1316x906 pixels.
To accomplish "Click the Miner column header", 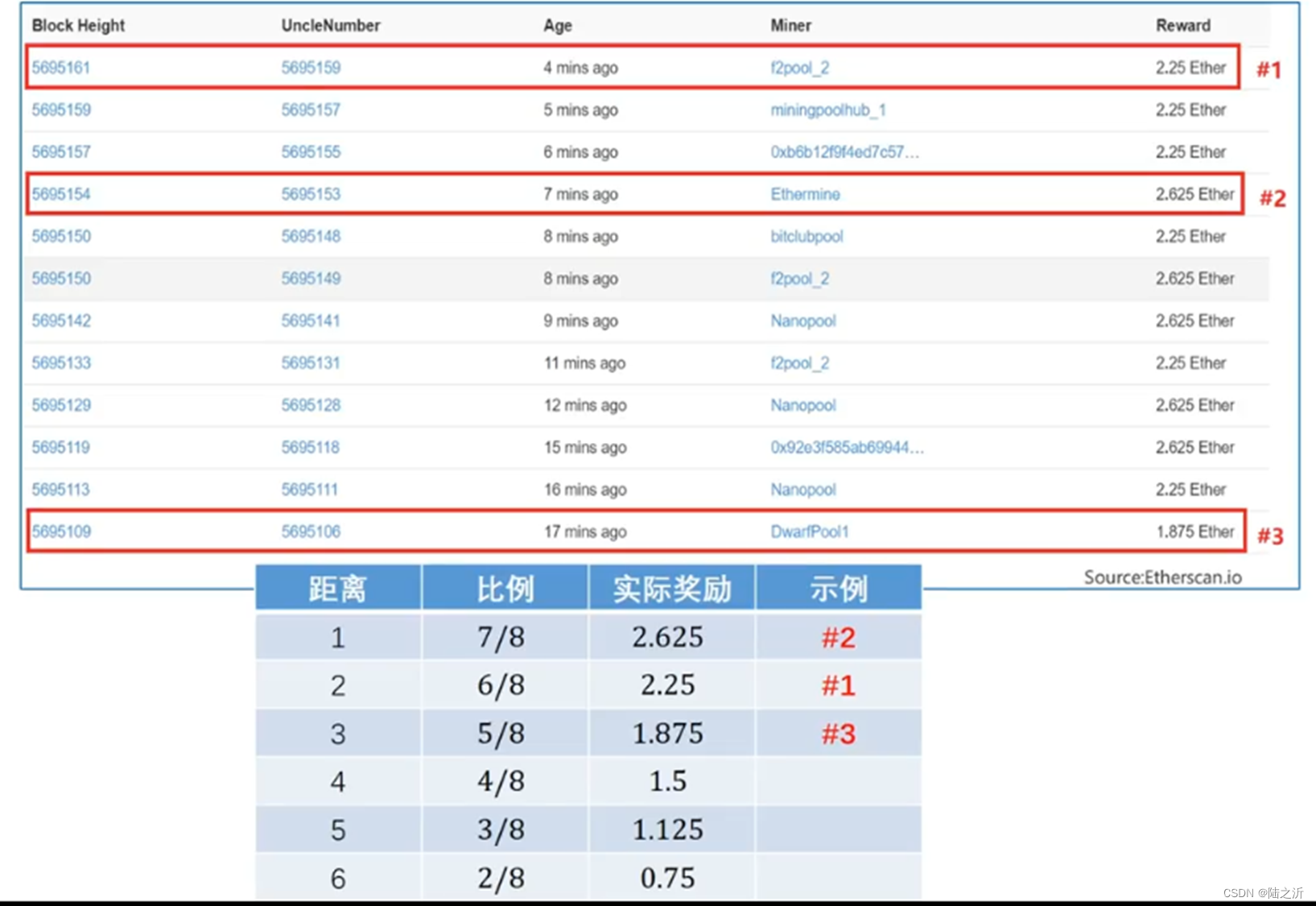I will pos(790,25).
